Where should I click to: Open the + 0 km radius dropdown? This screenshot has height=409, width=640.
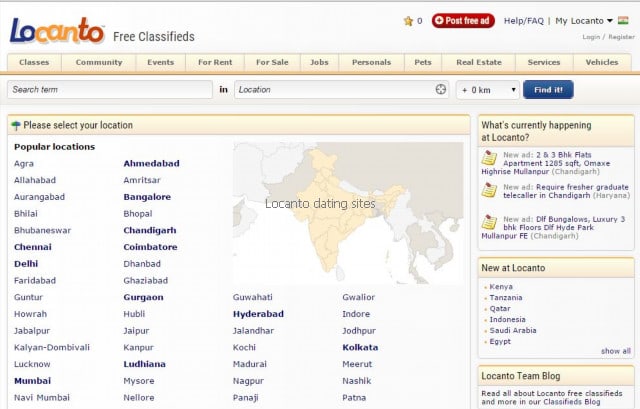(488, 89)
